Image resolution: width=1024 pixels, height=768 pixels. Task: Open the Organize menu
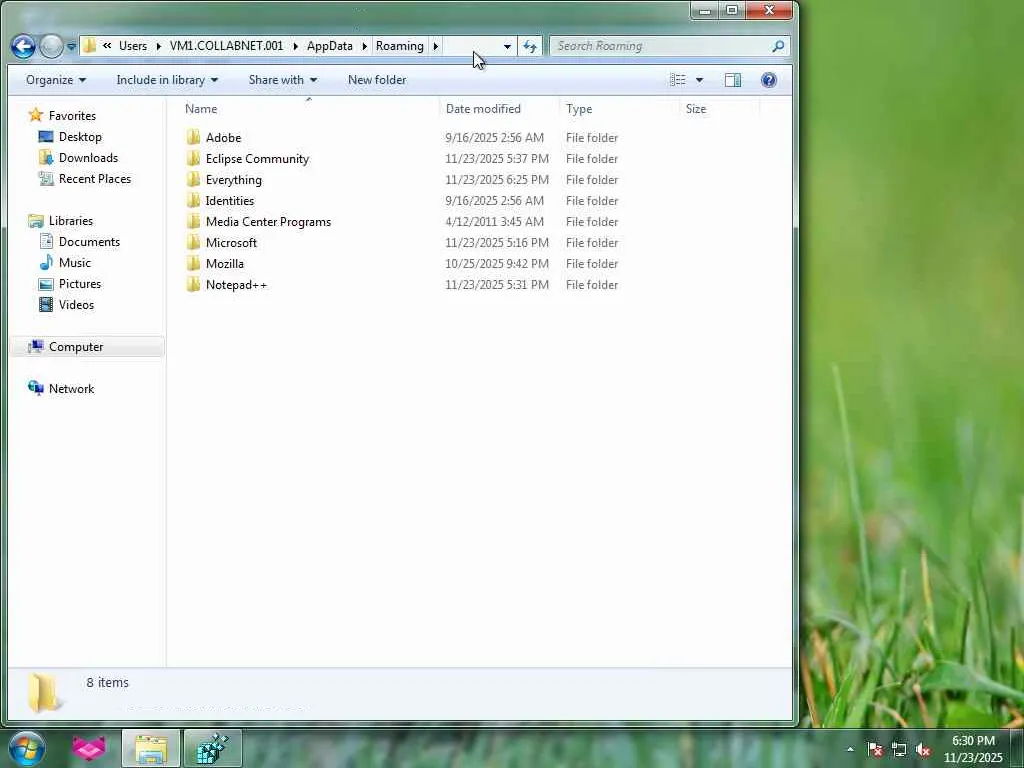pyautogui.click(x=56, y=80)
